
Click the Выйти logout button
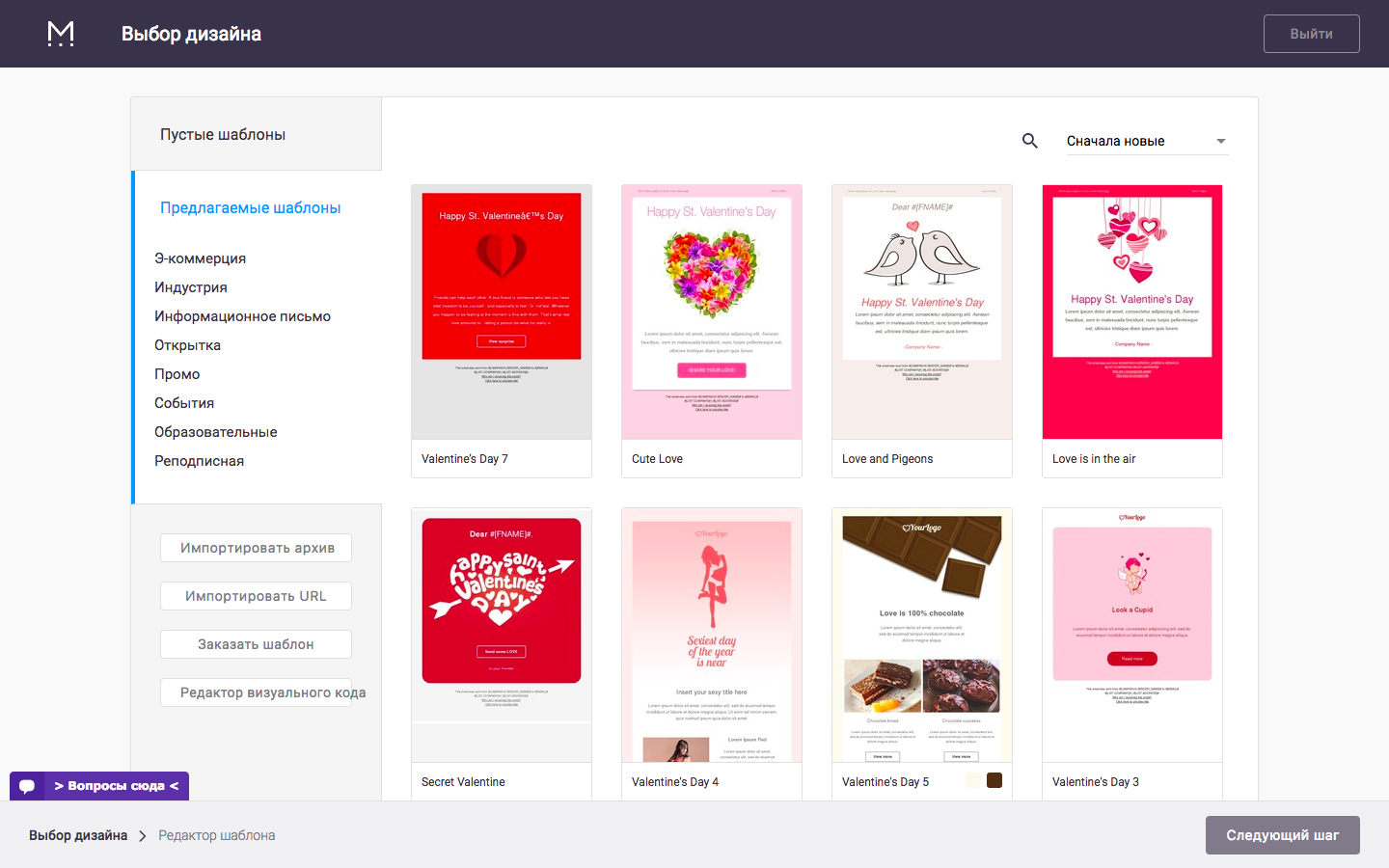tap(1311, 34)
